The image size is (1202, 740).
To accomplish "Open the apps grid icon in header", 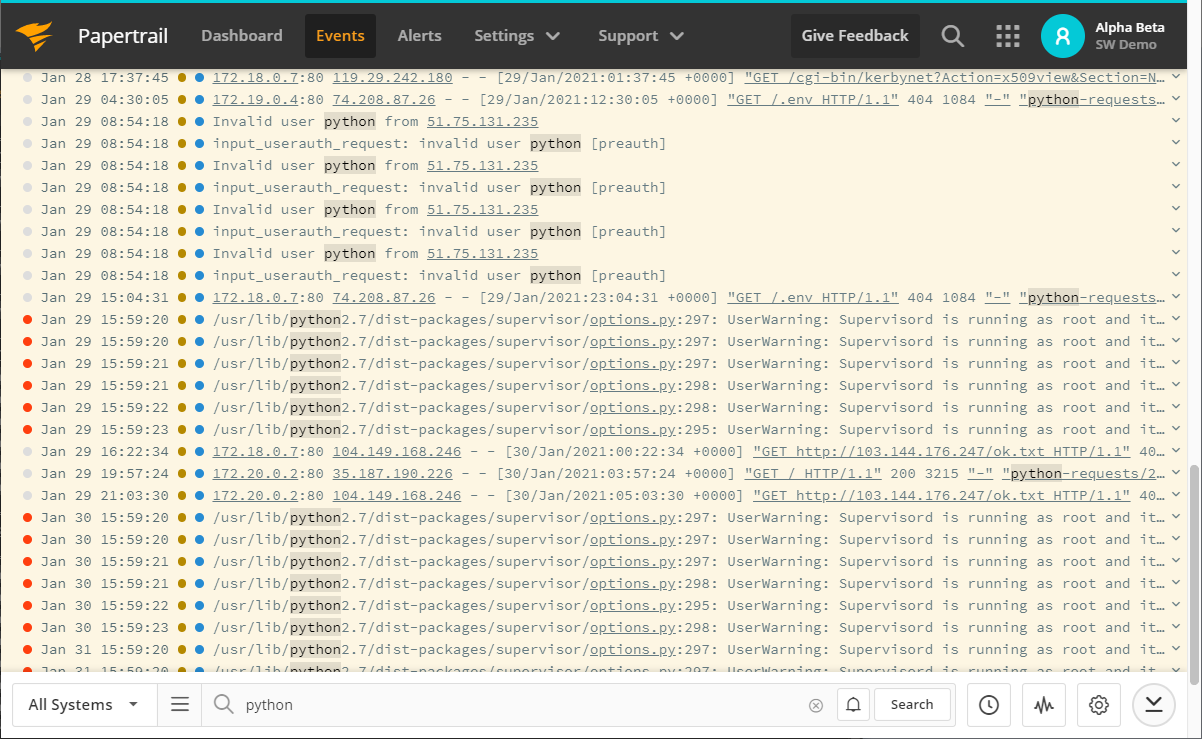I will [x=1007, y=36].
